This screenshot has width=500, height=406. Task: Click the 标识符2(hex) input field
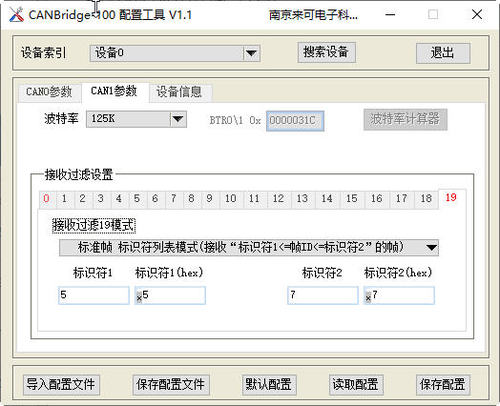coord(399,295)
